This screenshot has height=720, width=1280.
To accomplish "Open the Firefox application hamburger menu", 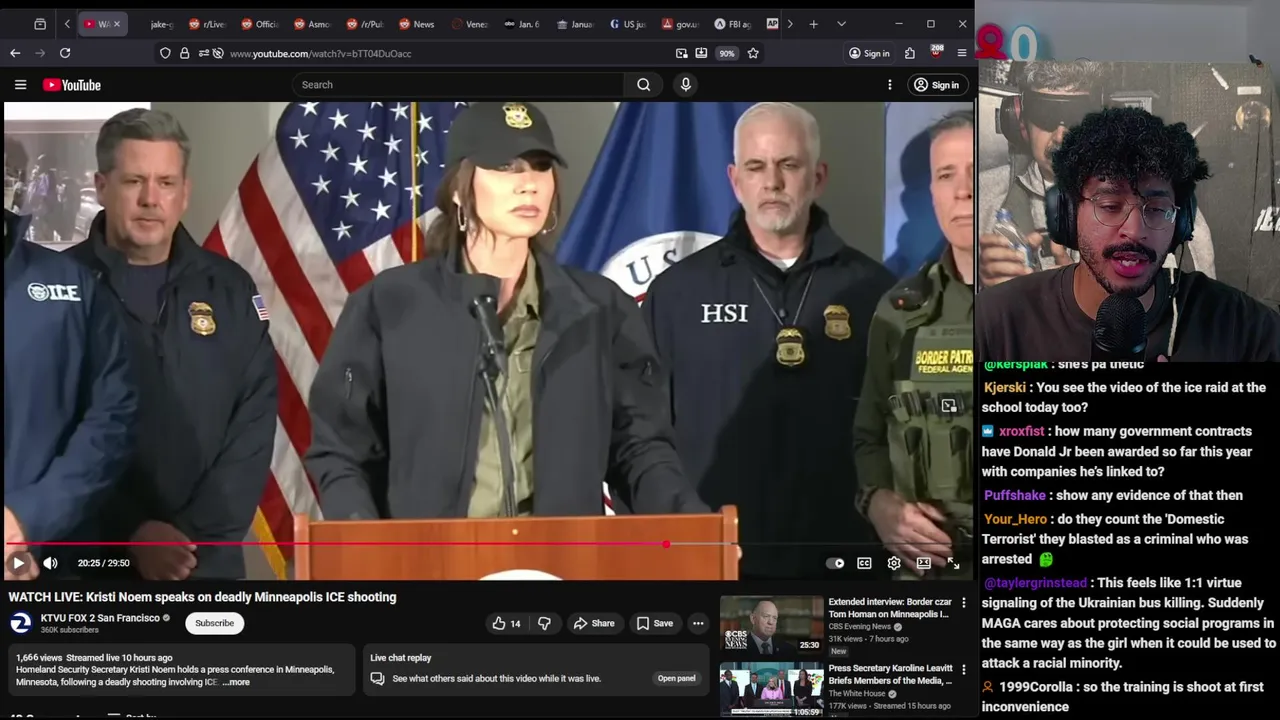I will point(962,53).
